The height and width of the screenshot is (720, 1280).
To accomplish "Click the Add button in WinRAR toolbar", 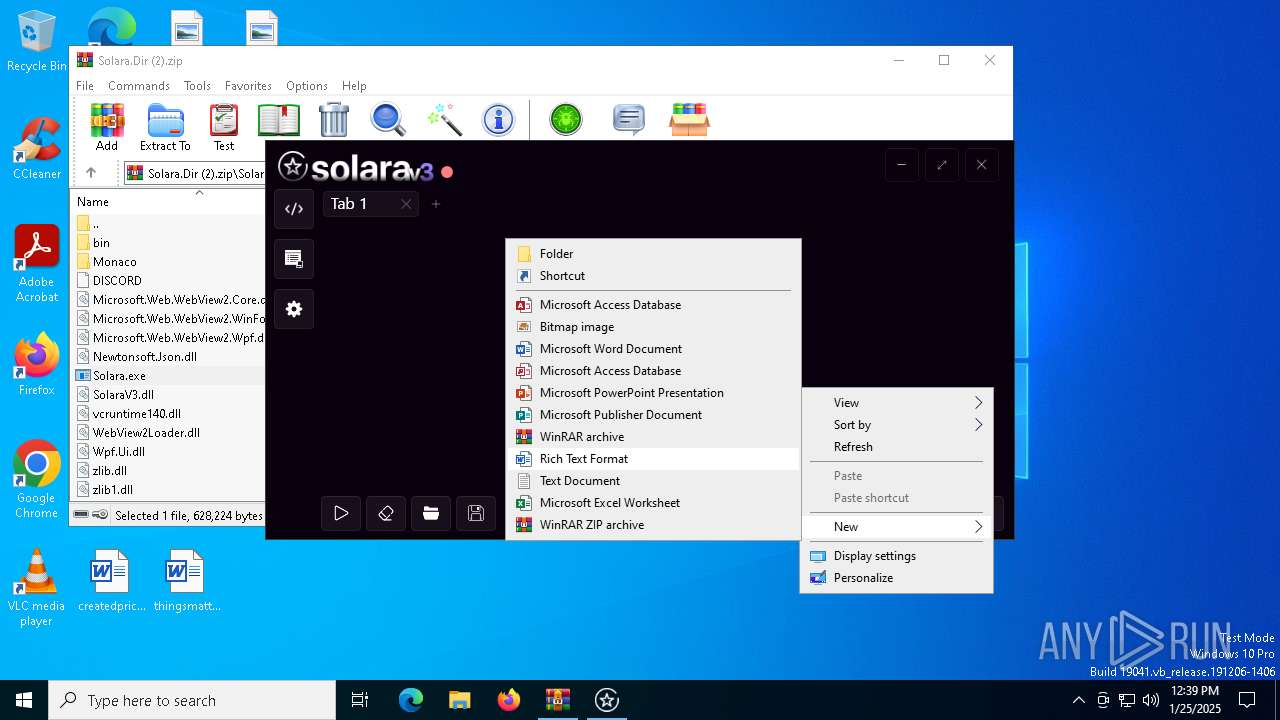I will tap(107, 127).
